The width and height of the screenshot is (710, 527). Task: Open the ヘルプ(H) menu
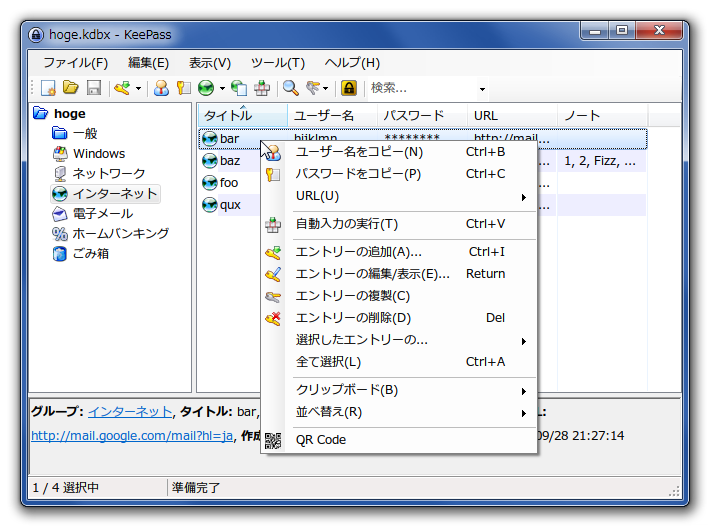coord(352,62)
